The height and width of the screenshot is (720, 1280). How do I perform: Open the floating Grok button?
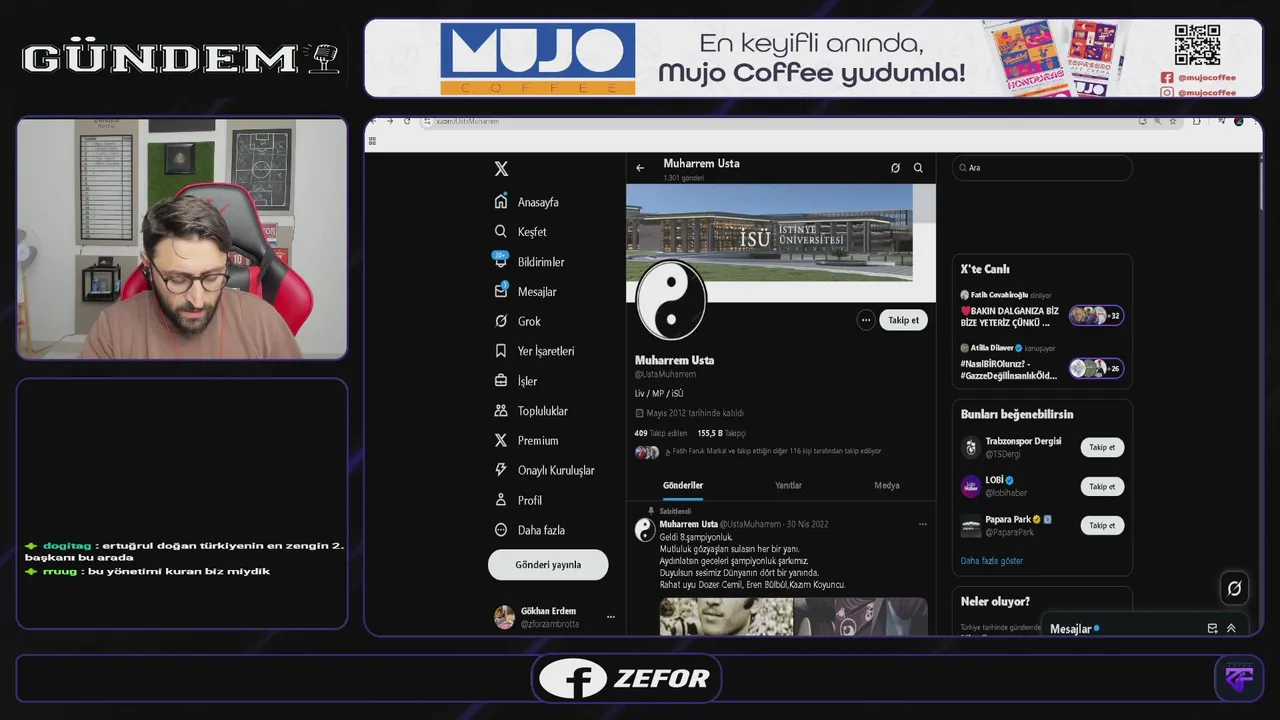coord(1234,588)
